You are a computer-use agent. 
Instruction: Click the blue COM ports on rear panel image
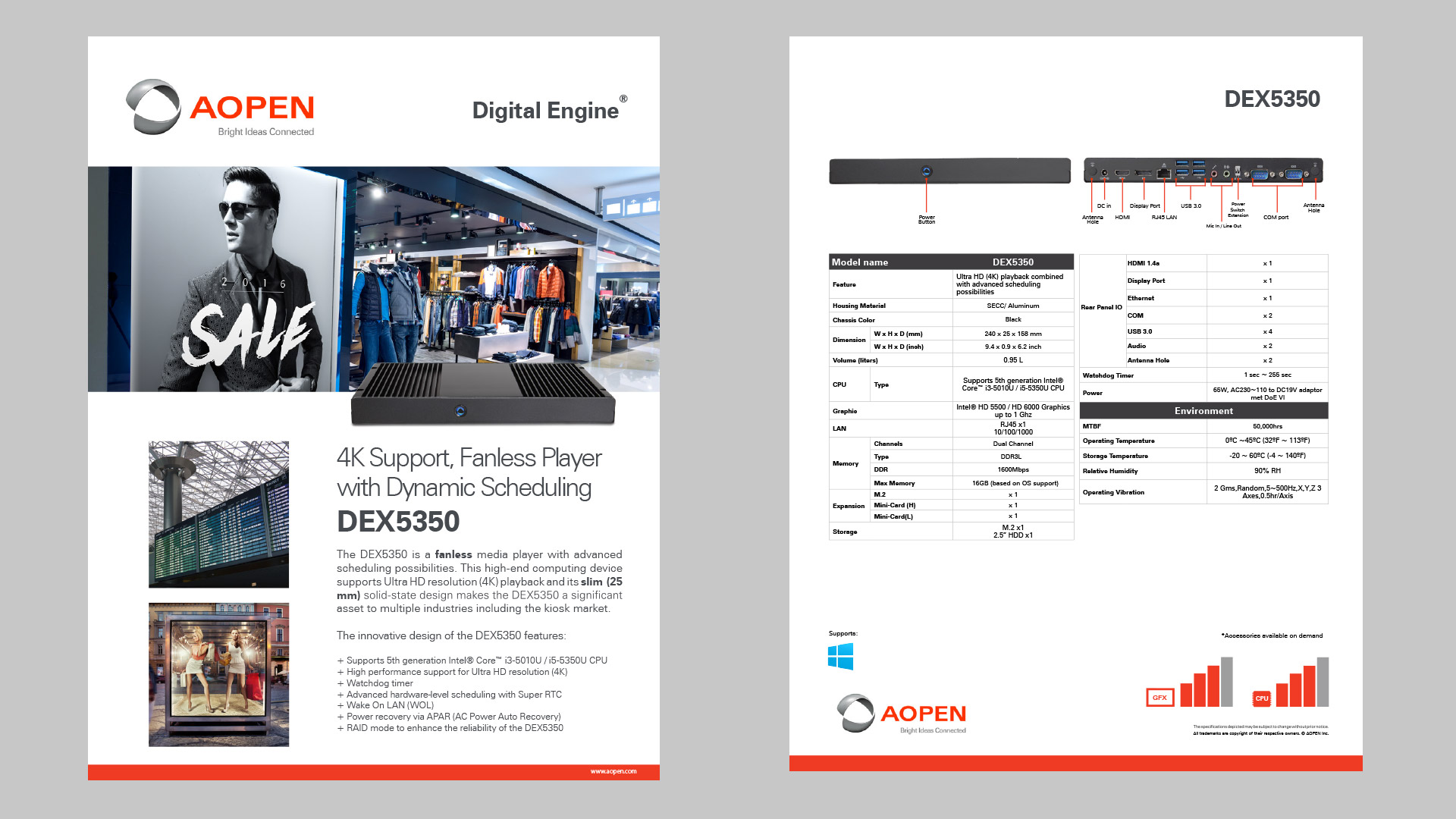tap(1277, 174)
